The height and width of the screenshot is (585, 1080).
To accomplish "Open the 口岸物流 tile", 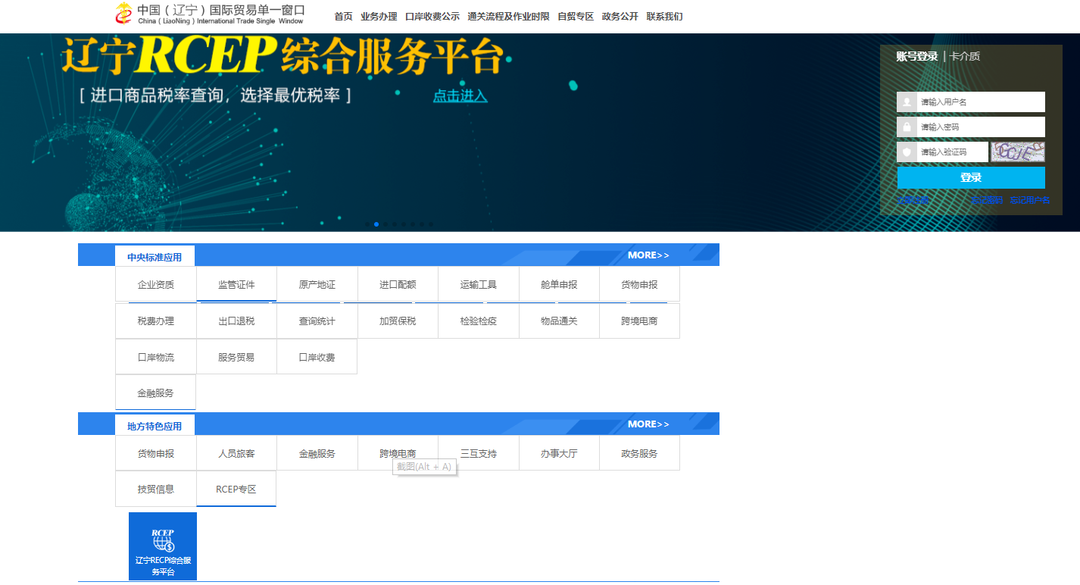I will pyautogui.click(x=156, y=357).
